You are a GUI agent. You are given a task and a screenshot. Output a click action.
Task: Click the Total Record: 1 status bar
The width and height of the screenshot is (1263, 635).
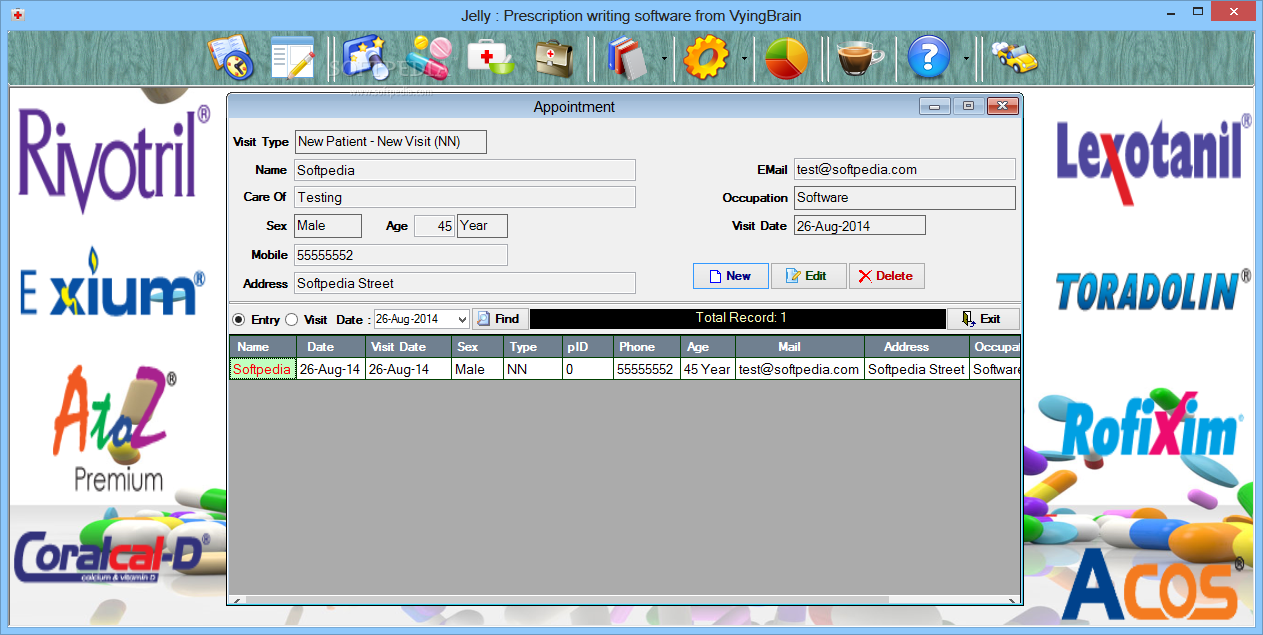738,318
